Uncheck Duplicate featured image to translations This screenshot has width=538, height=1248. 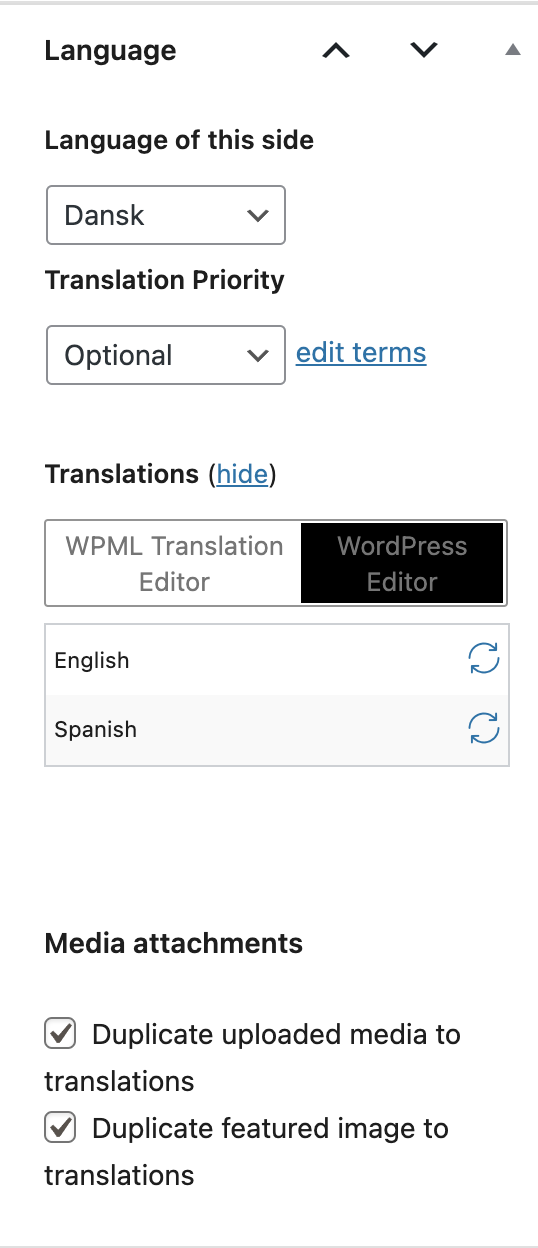pyautogui.click(x=61, y=1129)
